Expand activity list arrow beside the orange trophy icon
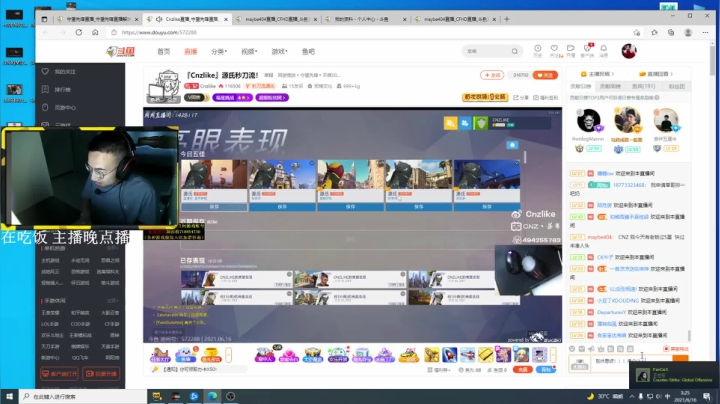This screenshot has width=720, height=404. (228, 355)
